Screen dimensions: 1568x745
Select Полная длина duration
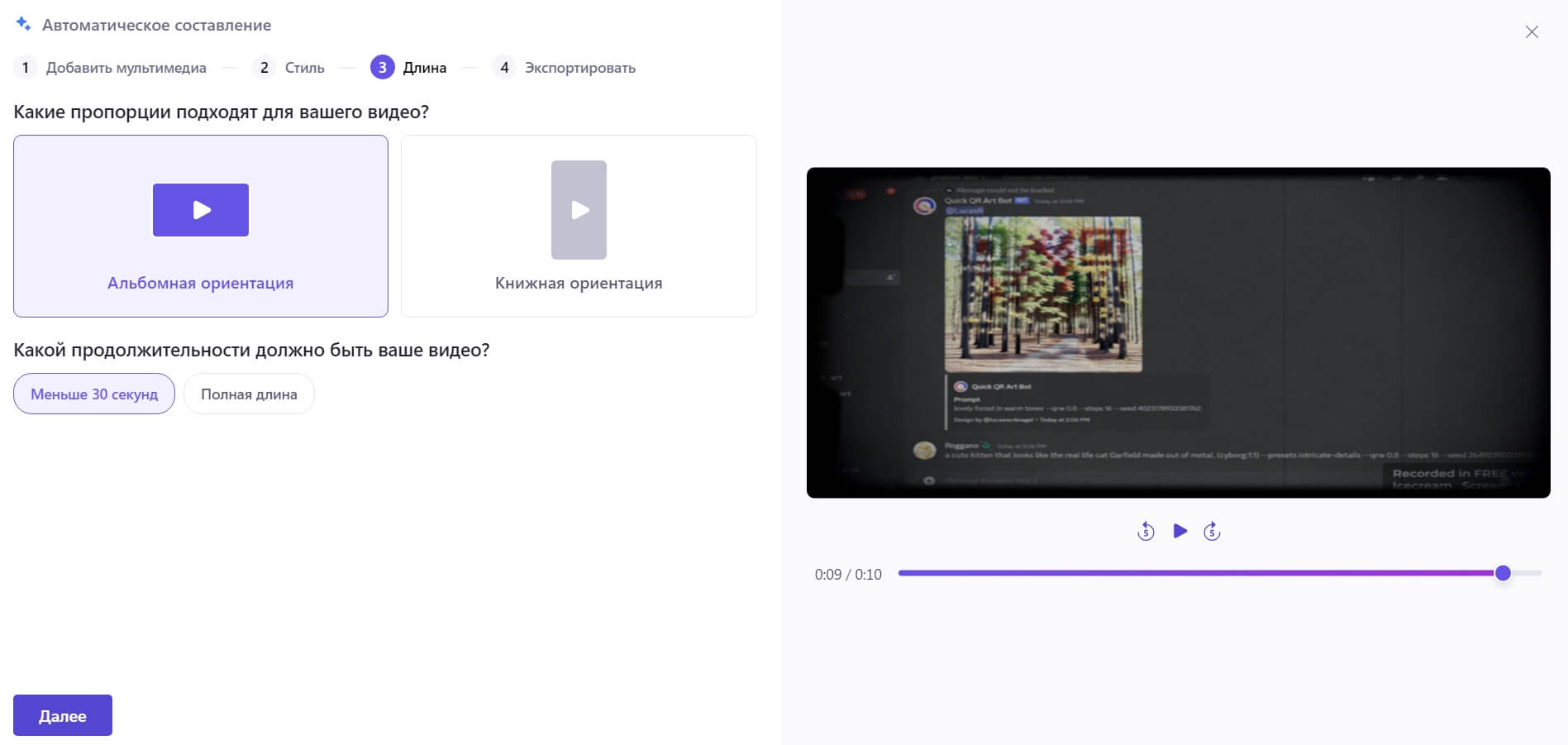point(249,394)
